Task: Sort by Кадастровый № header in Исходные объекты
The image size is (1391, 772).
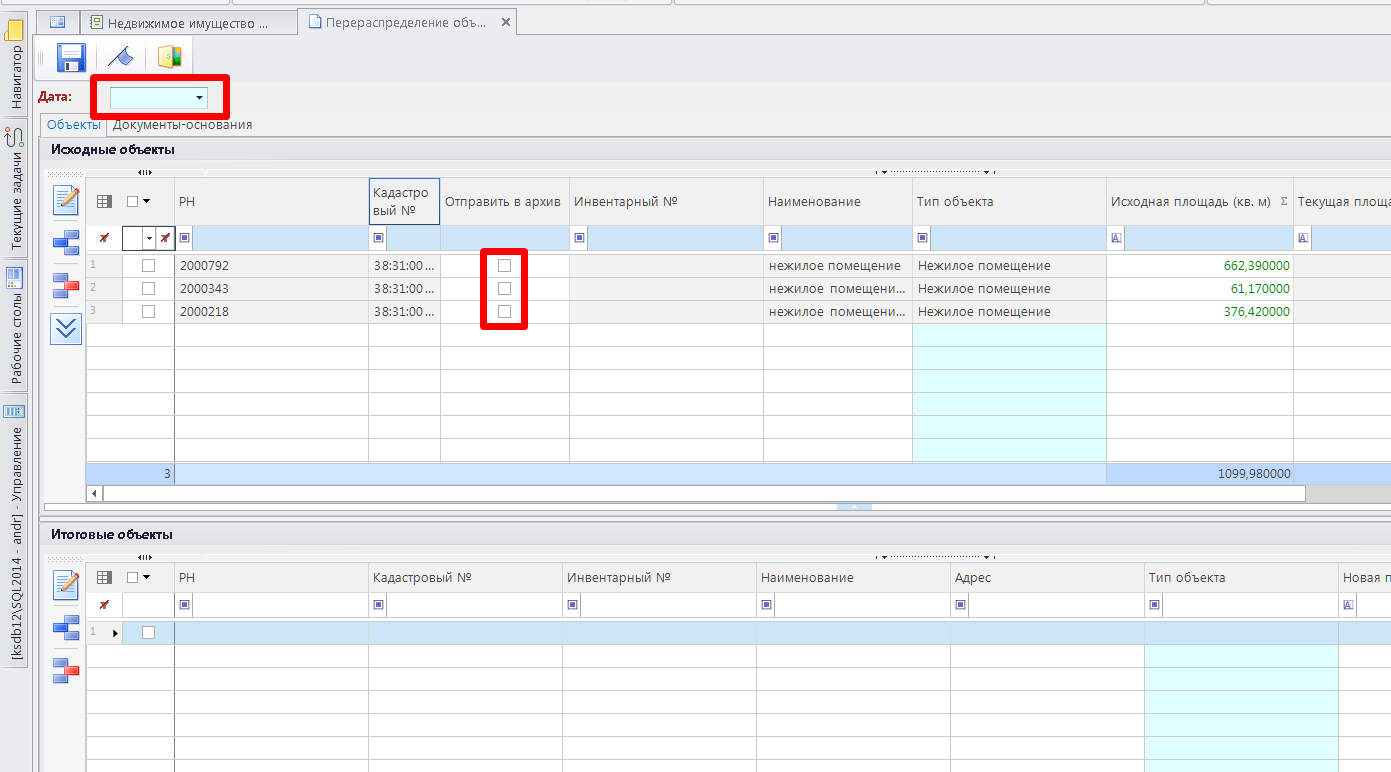Action: tap(404, 201)
